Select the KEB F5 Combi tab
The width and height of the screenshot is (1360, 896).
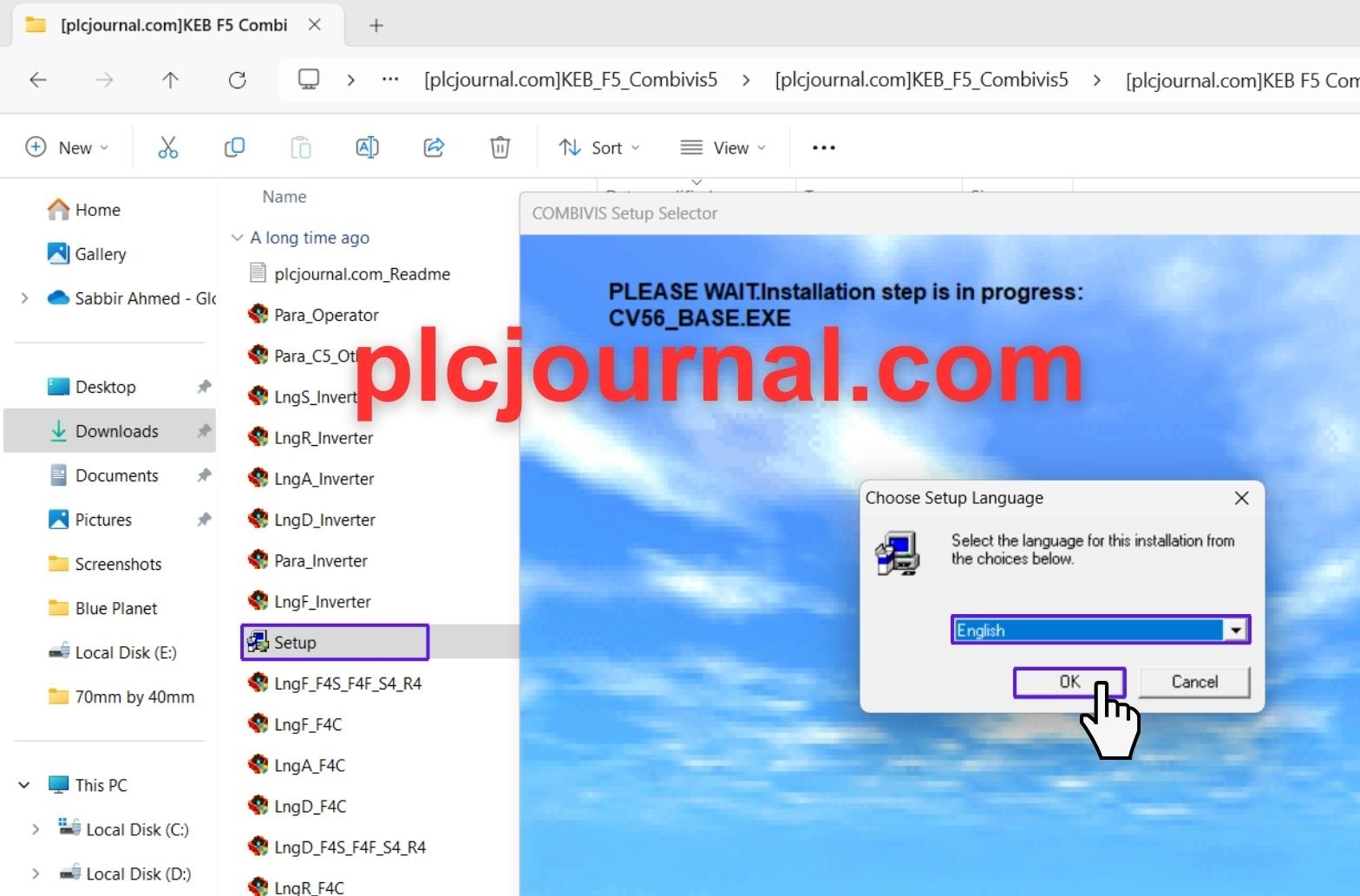178,25
